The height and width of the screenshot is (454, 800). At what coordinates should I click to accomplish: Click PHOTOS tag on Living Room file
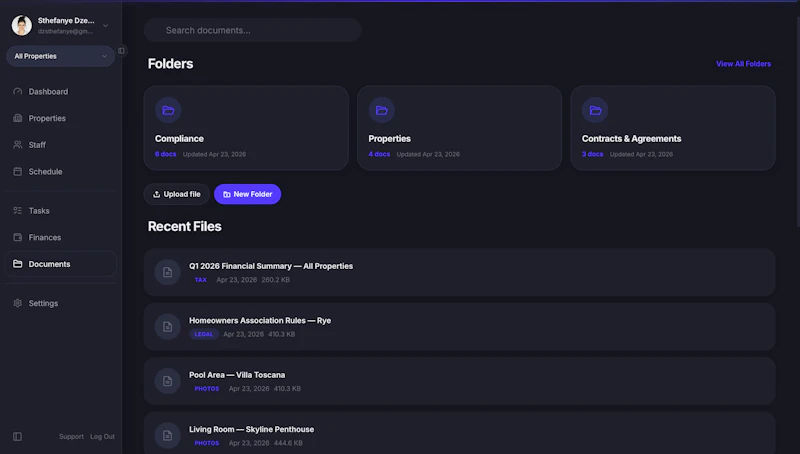pos(207,443)
